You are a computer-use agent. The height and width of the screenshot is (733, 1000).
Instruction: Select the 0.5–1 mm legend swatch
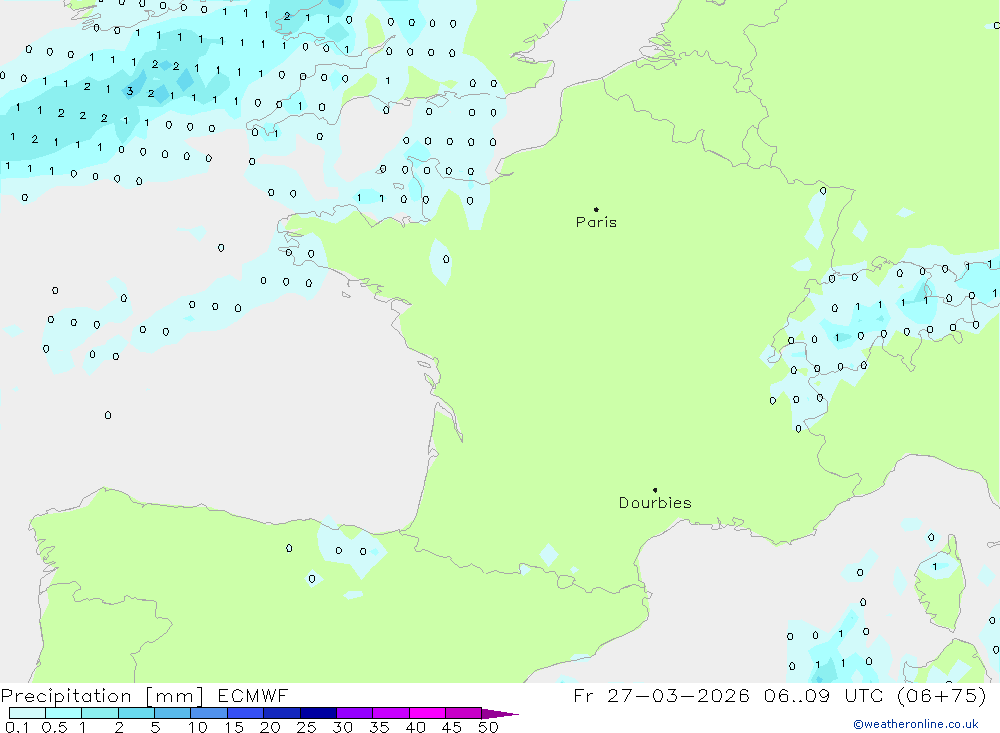coord(64,713)
